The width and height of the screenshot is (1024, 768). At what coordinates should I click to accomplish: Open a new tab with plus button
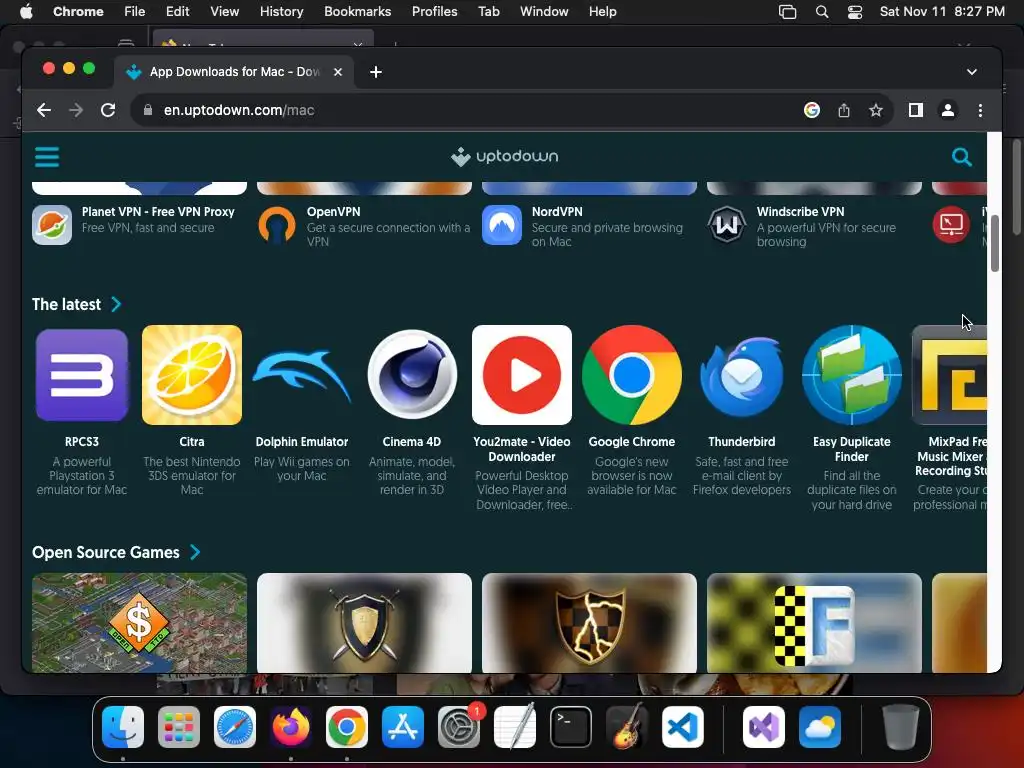click(376, 72)
